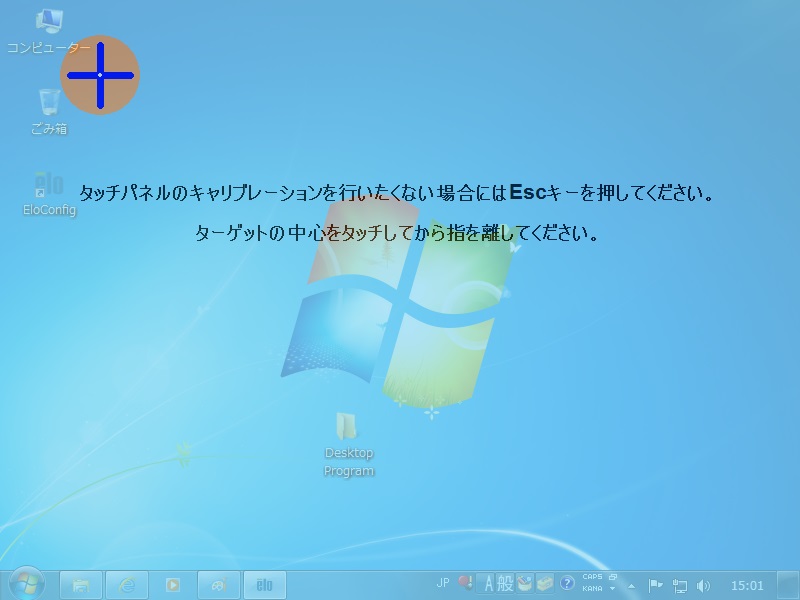Open the Paint taskbar button
The height and width of the screenshot is (600, 800).
[219, 584]
